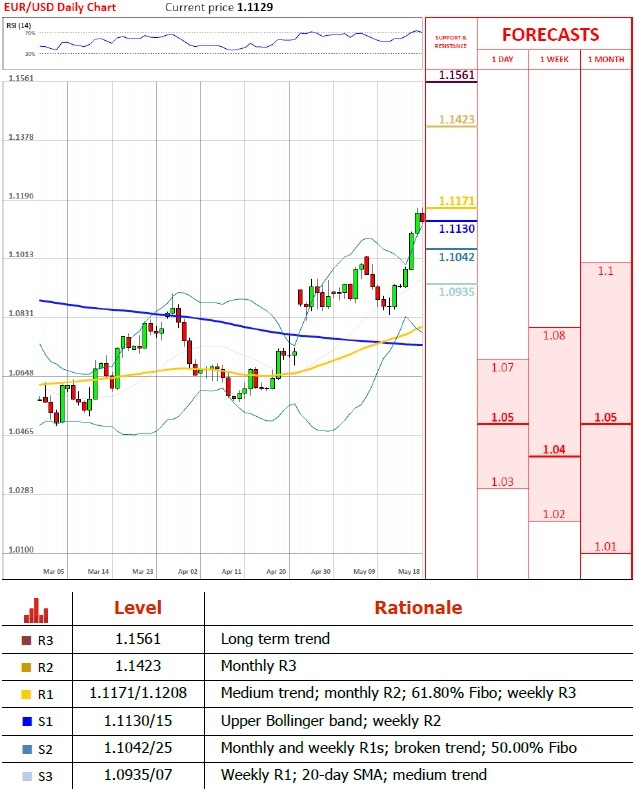Viewport: 635px width, 789px height.
Task: Click the 1.07 value in 1 DAY forecast
Action: click(503, 368)
